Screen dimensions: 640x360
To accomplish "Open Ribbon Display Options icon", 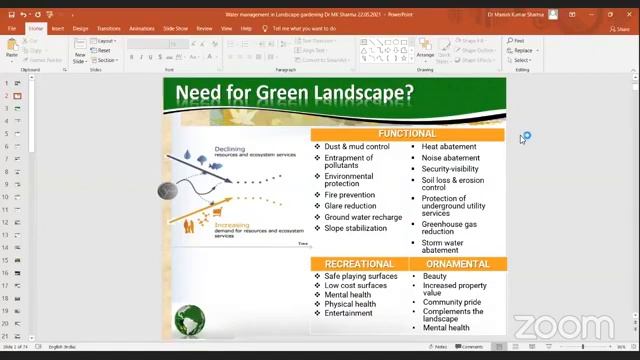I will [x=572, y=15].
